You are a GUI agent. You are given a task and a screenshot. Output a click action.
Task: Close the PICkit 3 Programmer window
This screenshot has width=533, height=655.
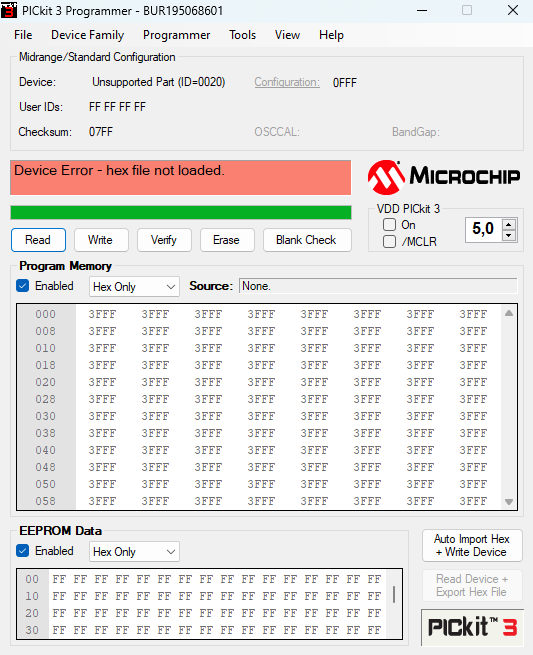click(513, 10)
